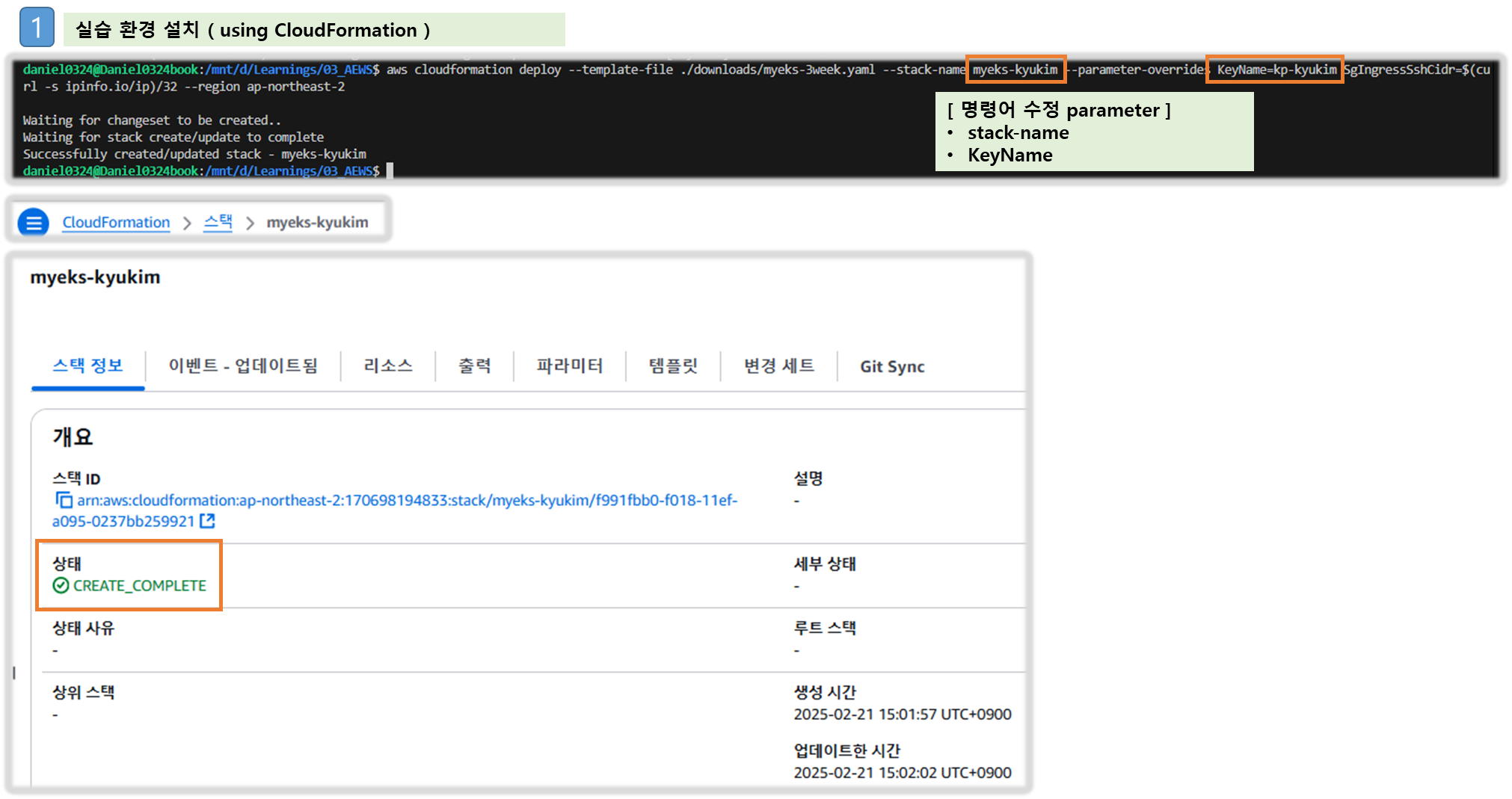Open the 템플릿 tab

673,366
